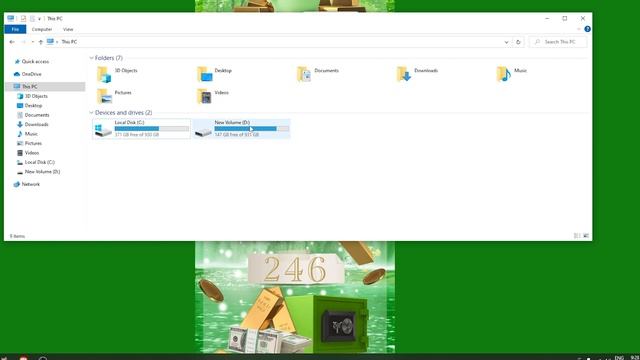Open the Downloads folder icon in Folders
Viewport: 640px width, 360px height.
click(404, 74)
